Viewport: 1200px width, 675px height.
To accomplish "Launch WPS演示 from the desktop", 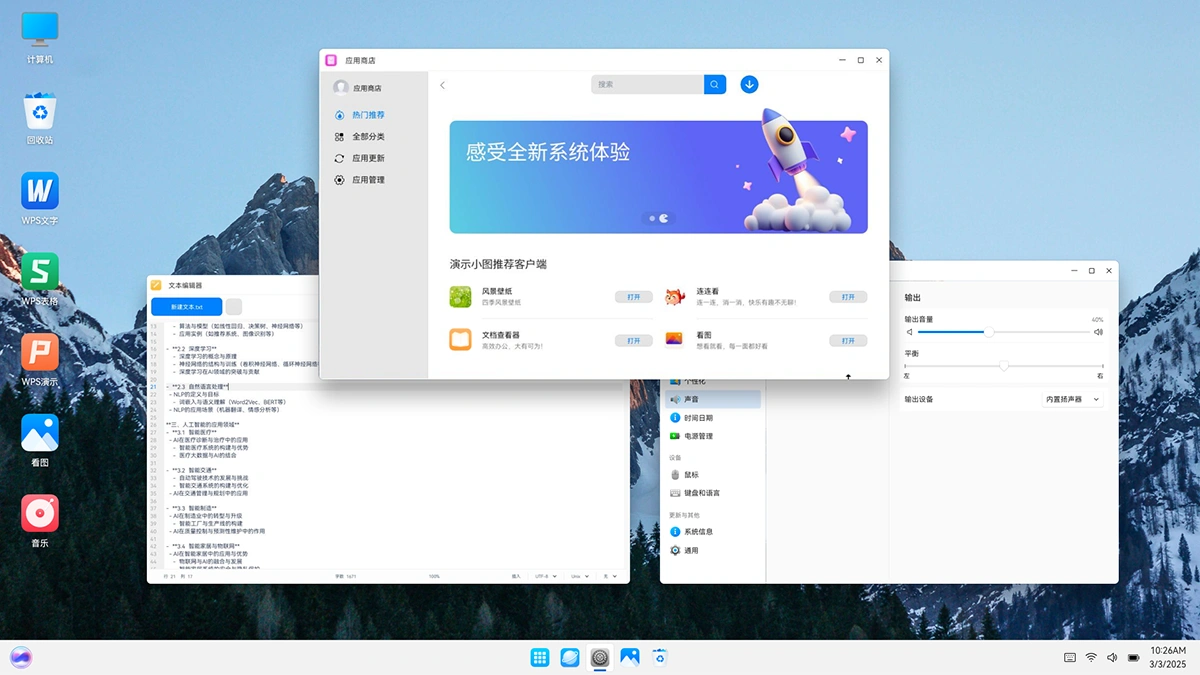I will tap(40, 360).
